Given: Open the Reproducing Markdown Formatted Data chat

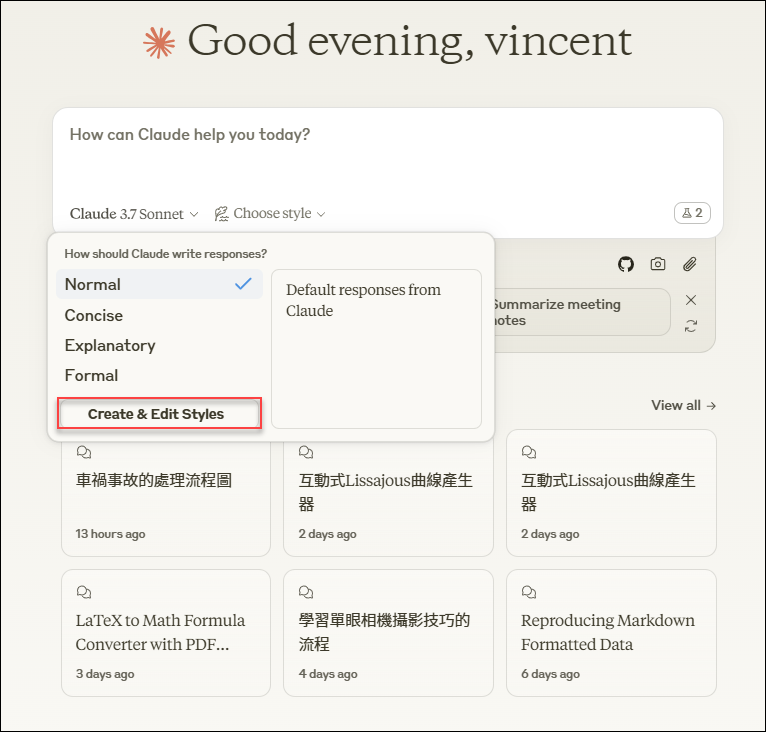Looking at the screenshot, I should coord(611,633).
